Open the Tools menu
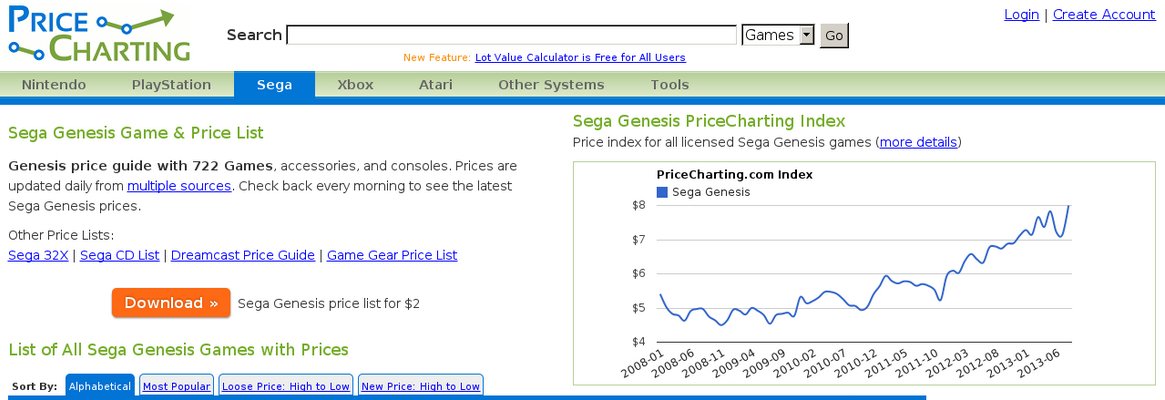Viewport: 1165px width, 400px height. tap(669, 85)
